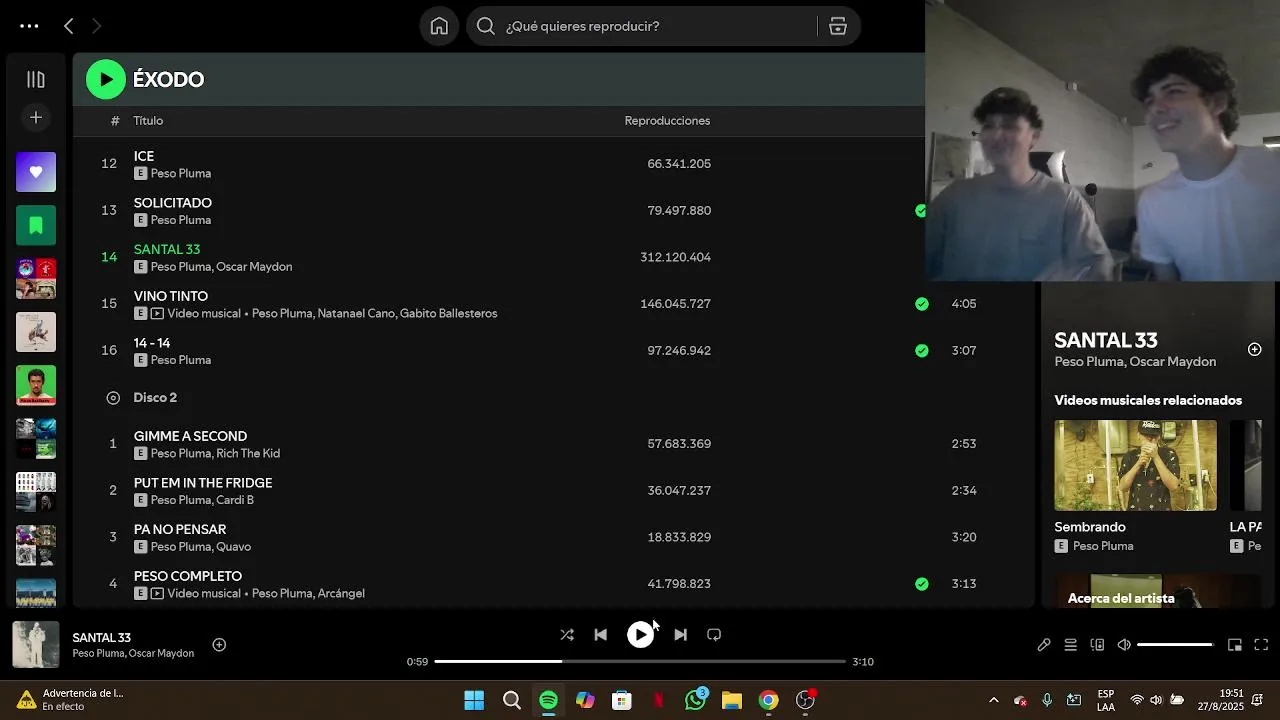Open Rich The Kid artist link
Screen dimensions: 1280x720
pos(248,453)
